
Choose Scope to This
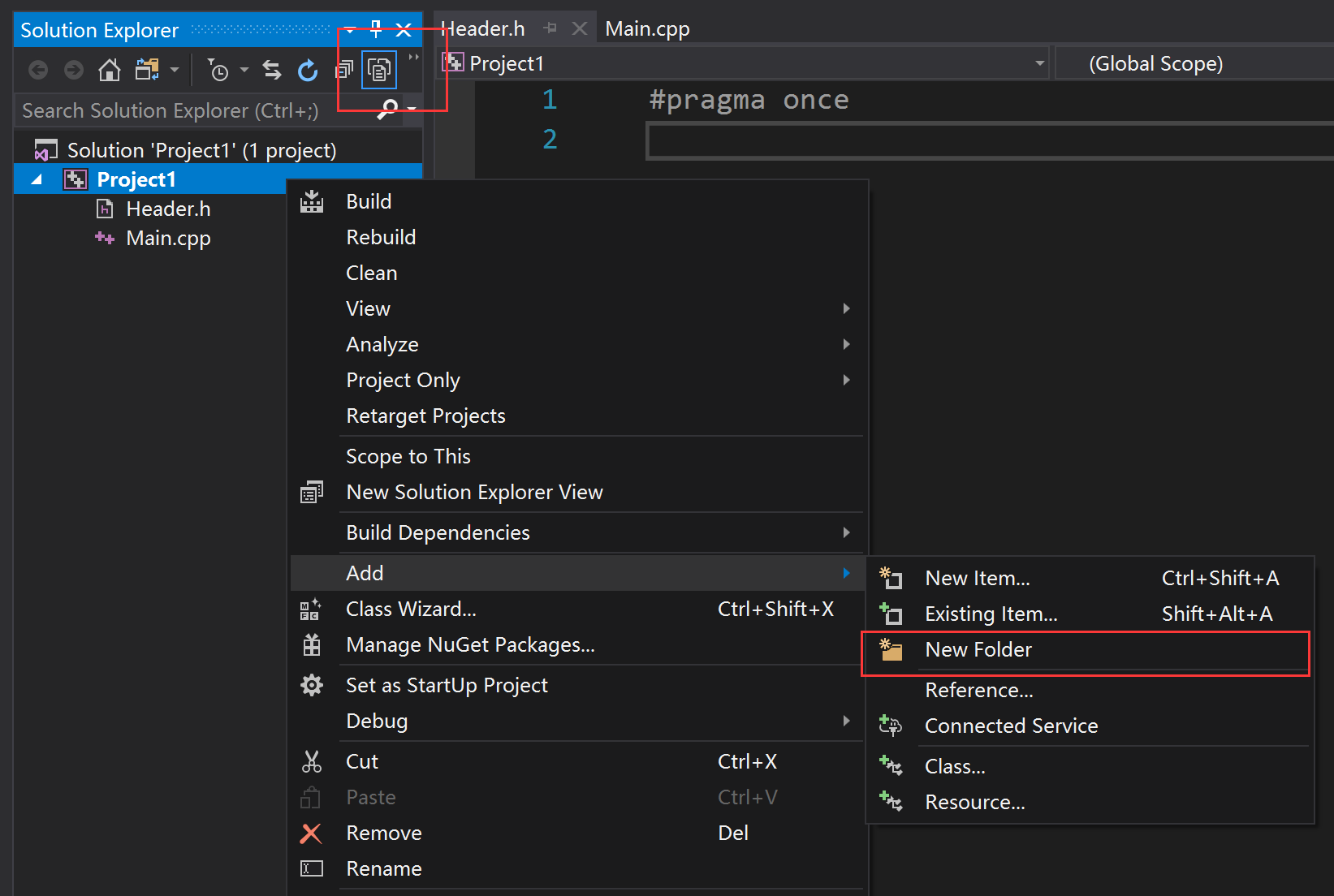[x=578, y=456]
